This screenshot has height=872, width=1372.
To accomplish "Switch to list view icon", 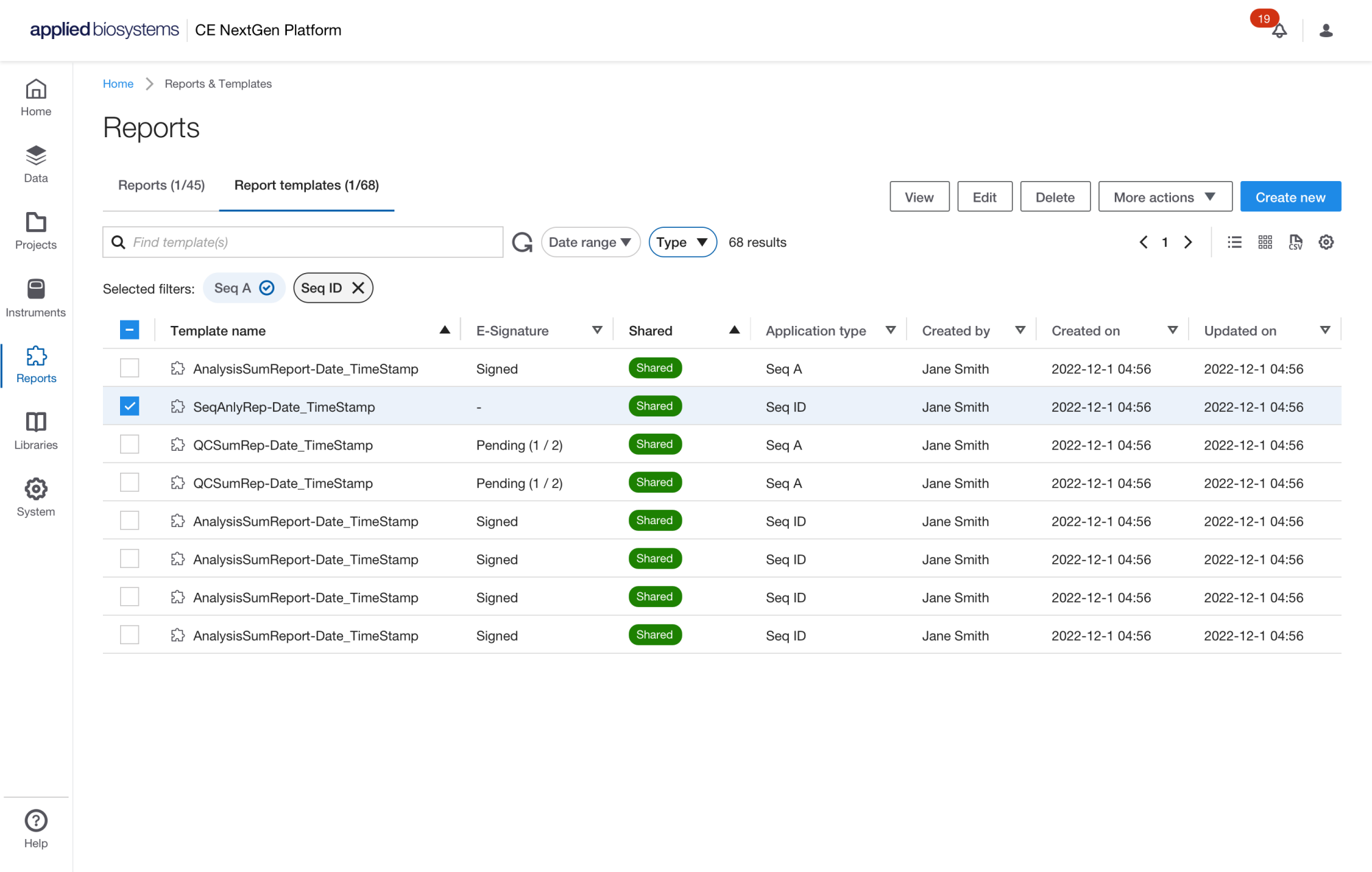I will coord(1234,242).
